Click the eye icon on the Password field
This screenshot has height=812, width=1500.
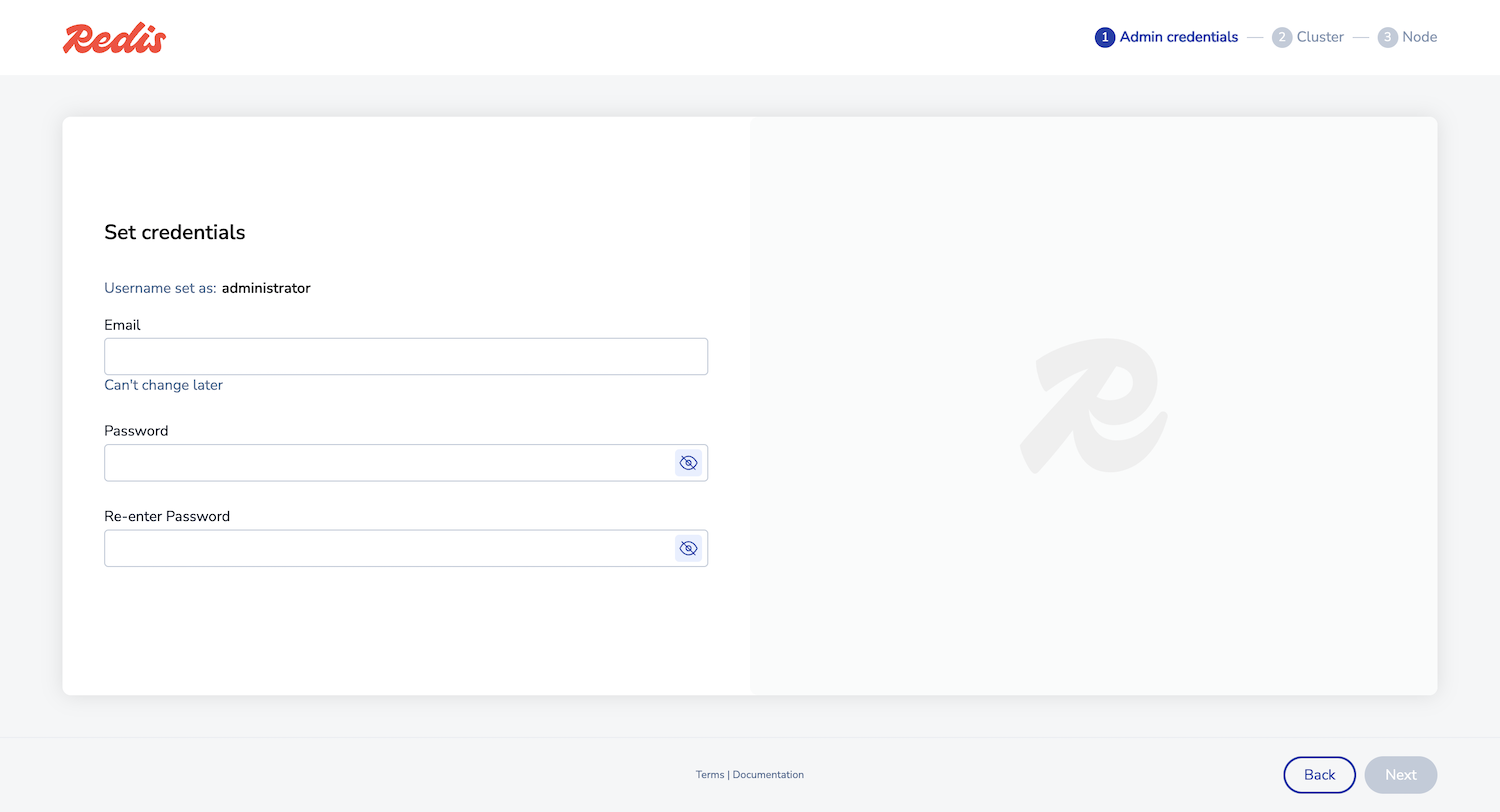(x=688, y=462)
